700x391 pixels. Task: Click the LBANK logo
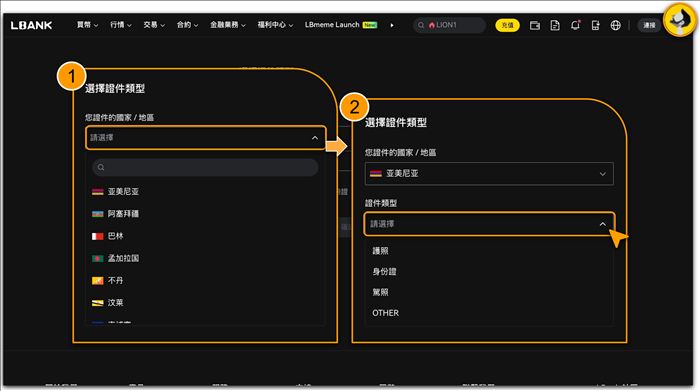31,25
